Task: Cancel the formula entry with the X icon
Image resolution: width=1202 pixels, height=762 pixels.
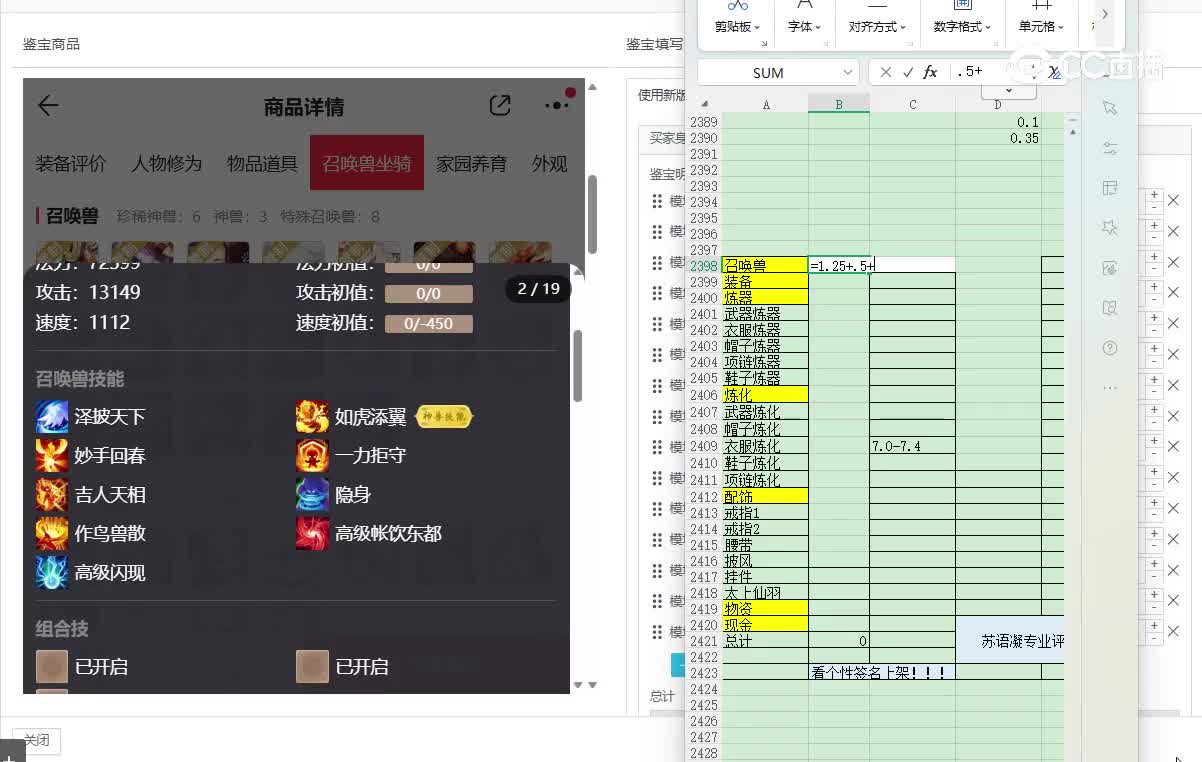Action: coord(885,72)
